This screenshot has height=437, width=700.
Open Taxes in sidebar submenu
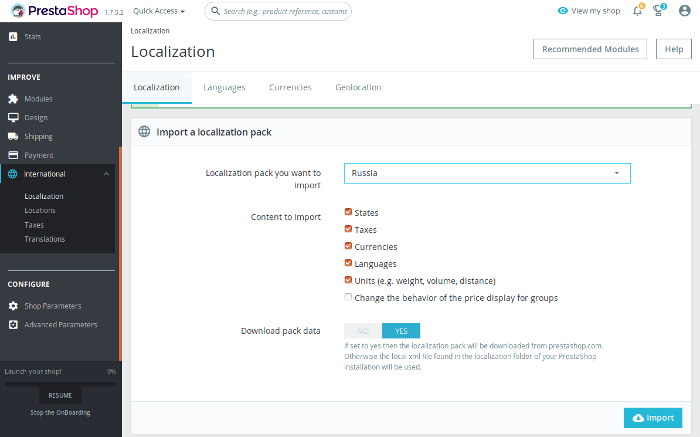[x=34, y=225]
